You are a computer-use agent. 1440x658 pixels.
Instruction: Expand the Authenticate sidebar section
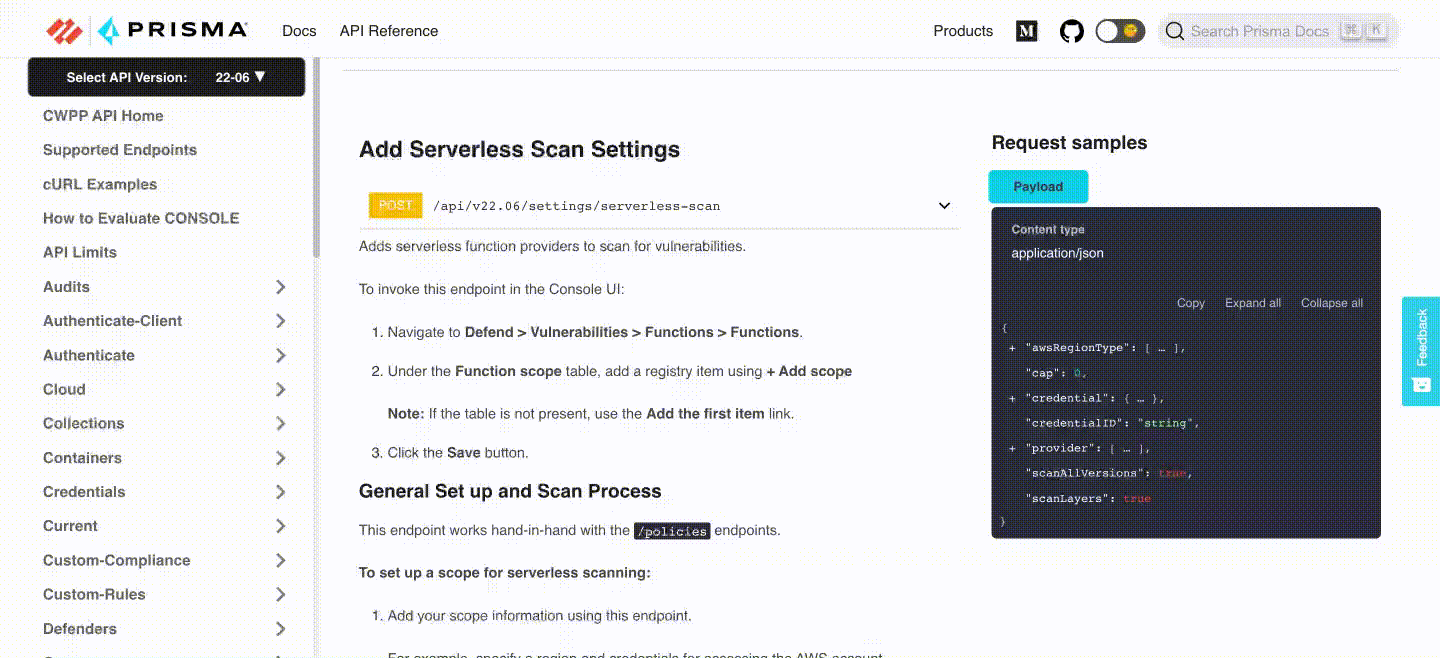(x=166, y=355)
